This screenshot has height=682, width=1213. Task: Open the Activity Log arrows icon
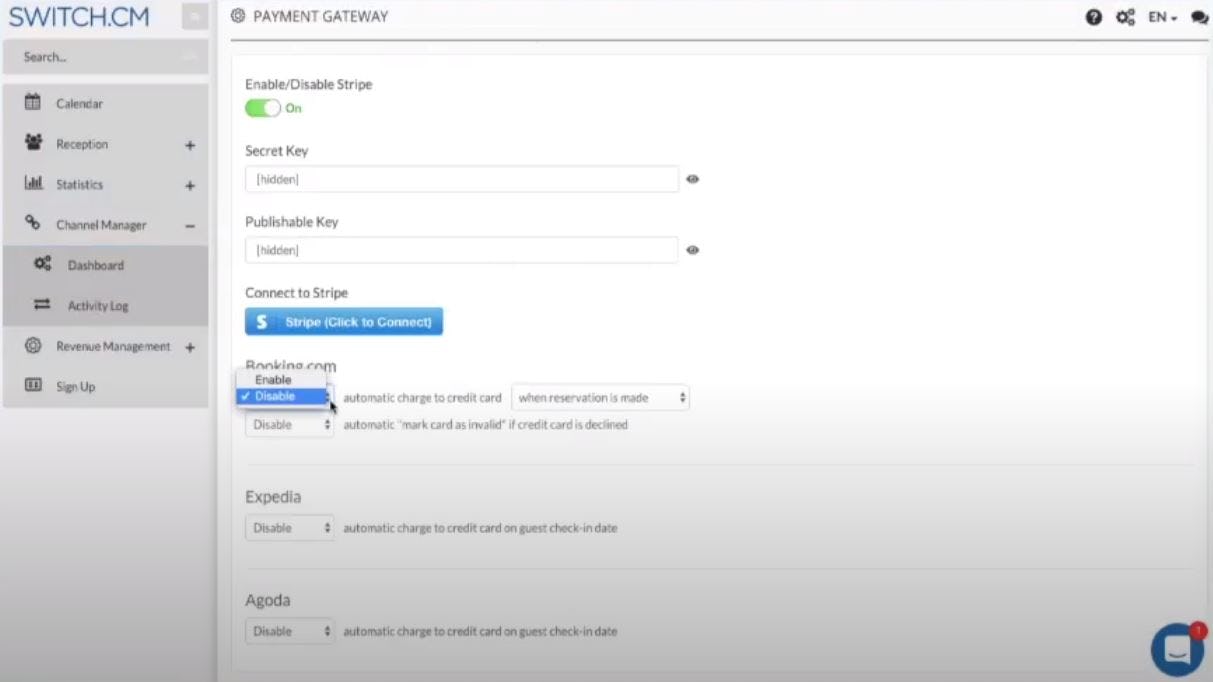point(42,305)
